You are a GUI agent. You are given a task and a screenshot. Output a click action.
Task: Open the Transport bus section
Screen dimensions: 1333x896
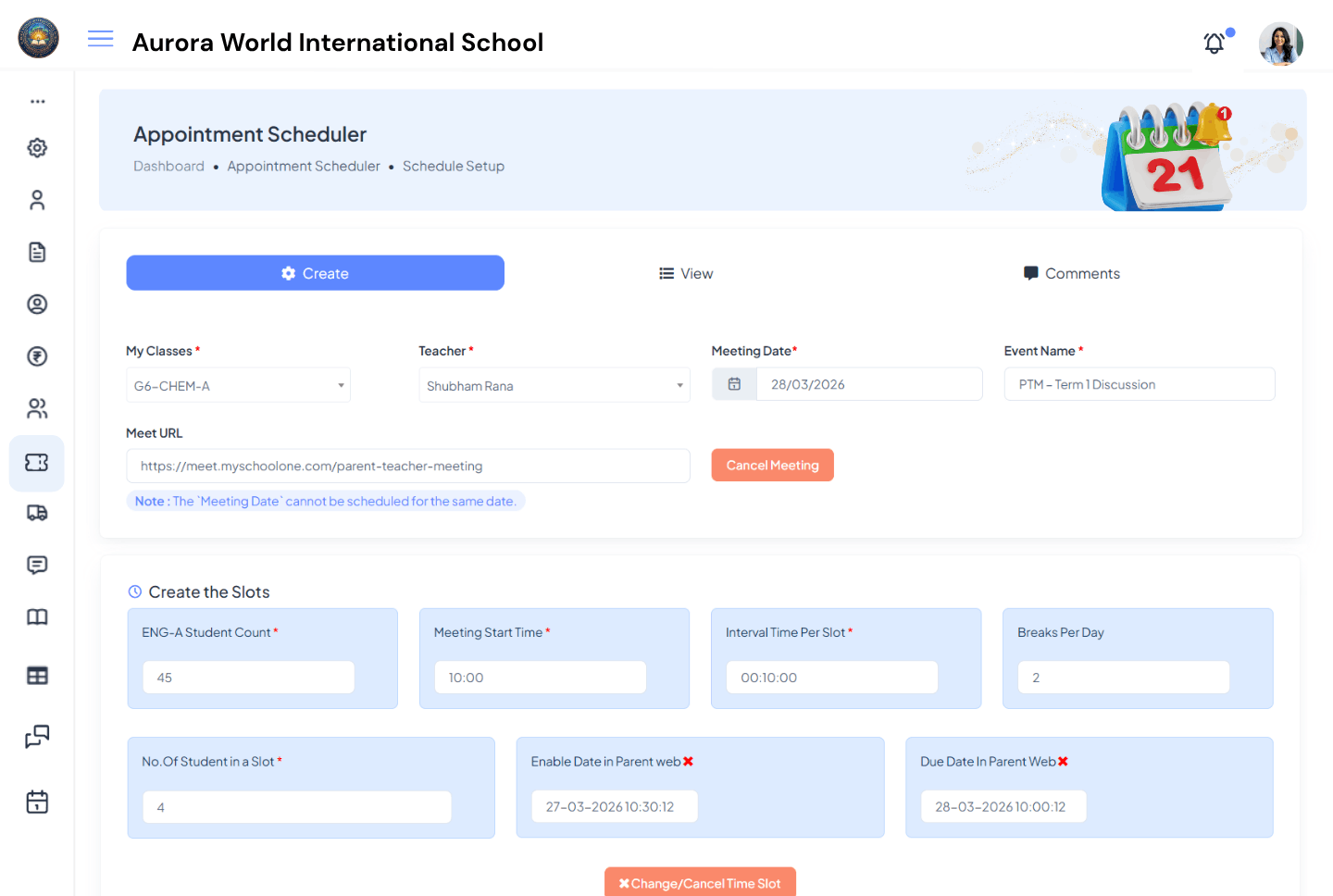37,513
